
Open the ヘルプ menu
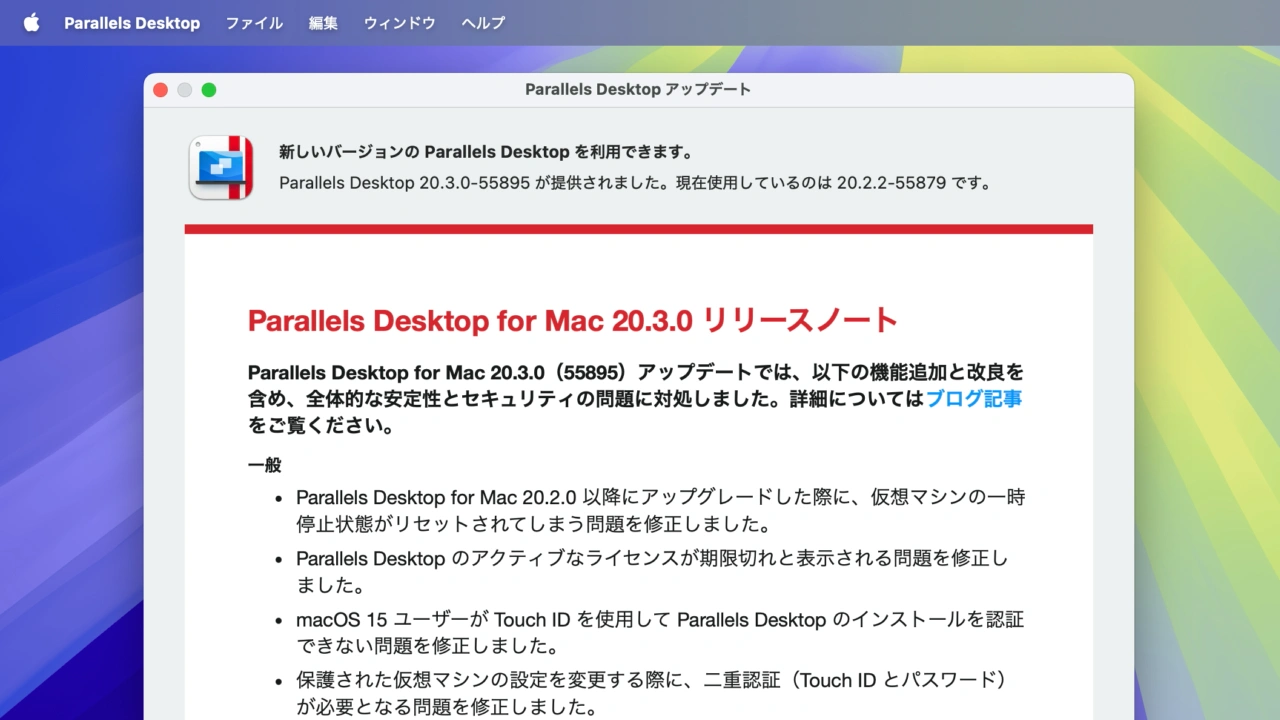(483, 23)
